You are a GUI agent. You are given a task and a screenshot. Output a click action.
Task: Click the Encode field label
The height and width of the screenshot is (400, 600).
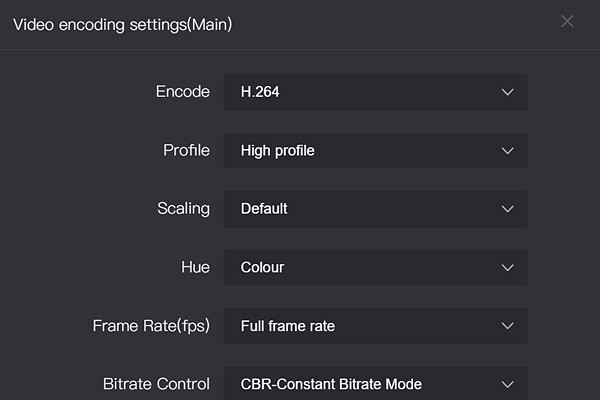tap(183, 92)
